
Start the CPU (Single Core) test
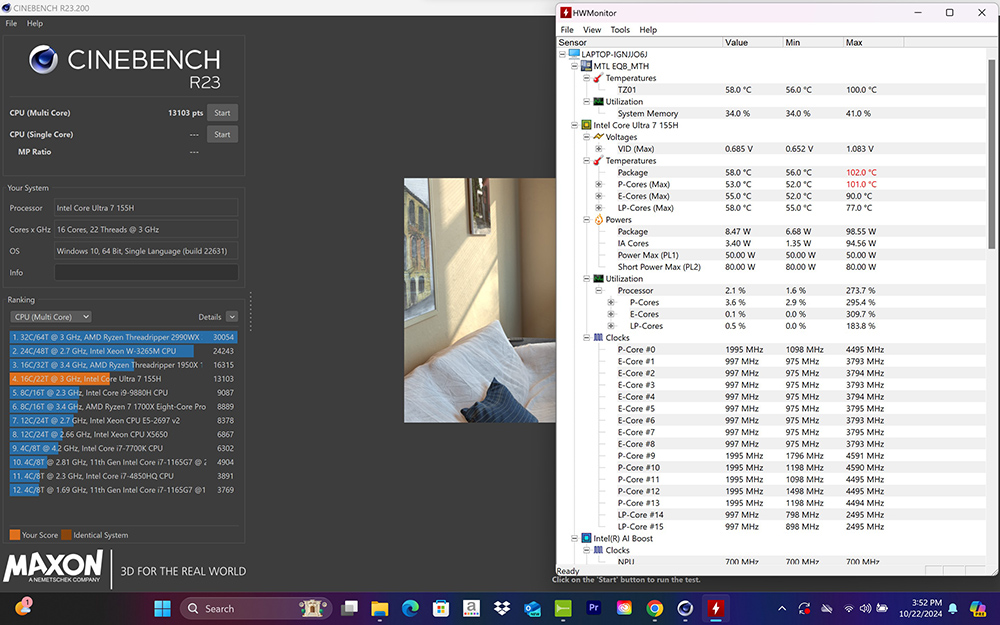[x=222, y=135]
